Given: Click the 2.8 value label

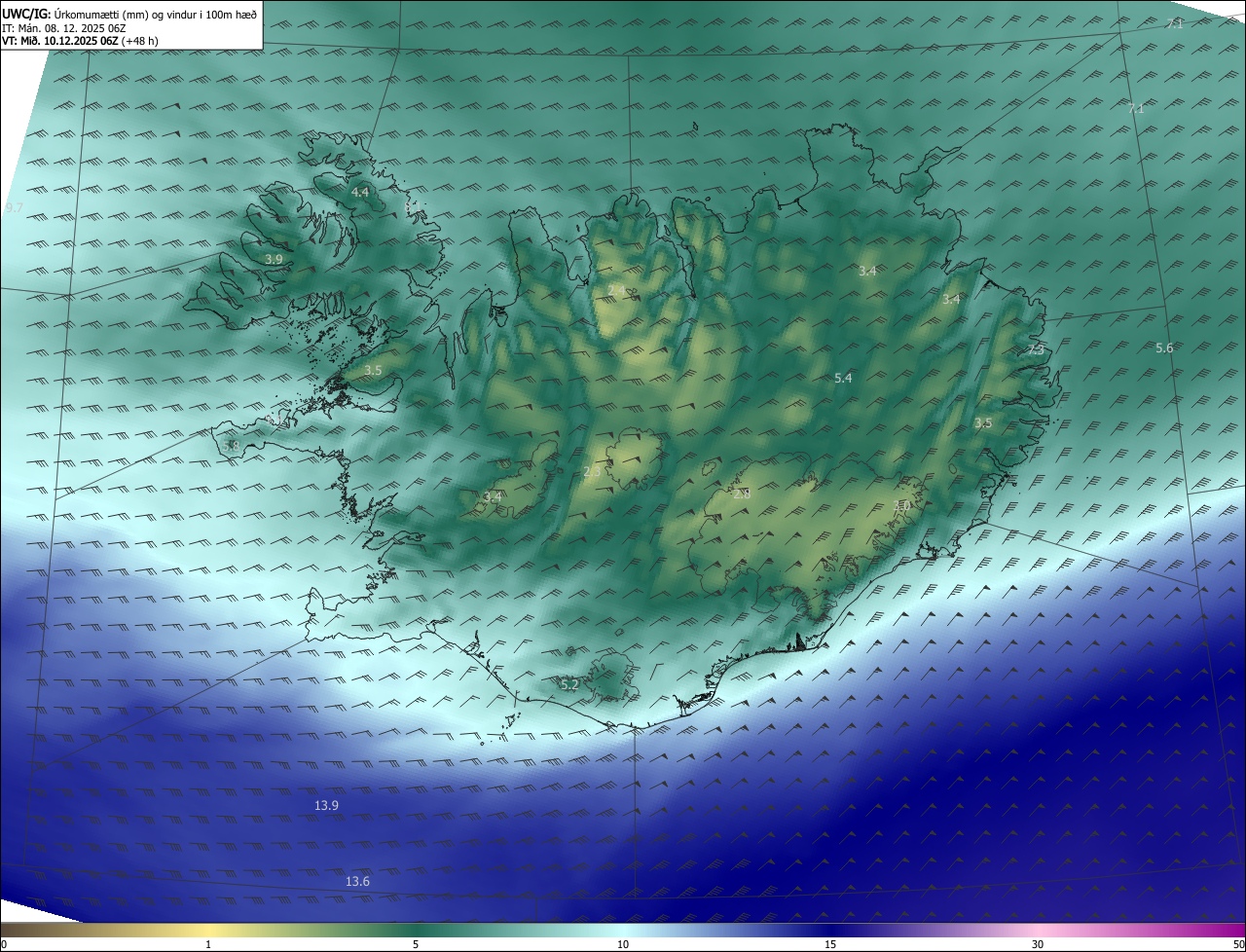Looking at the screenshot, I should tap(742, 494).
